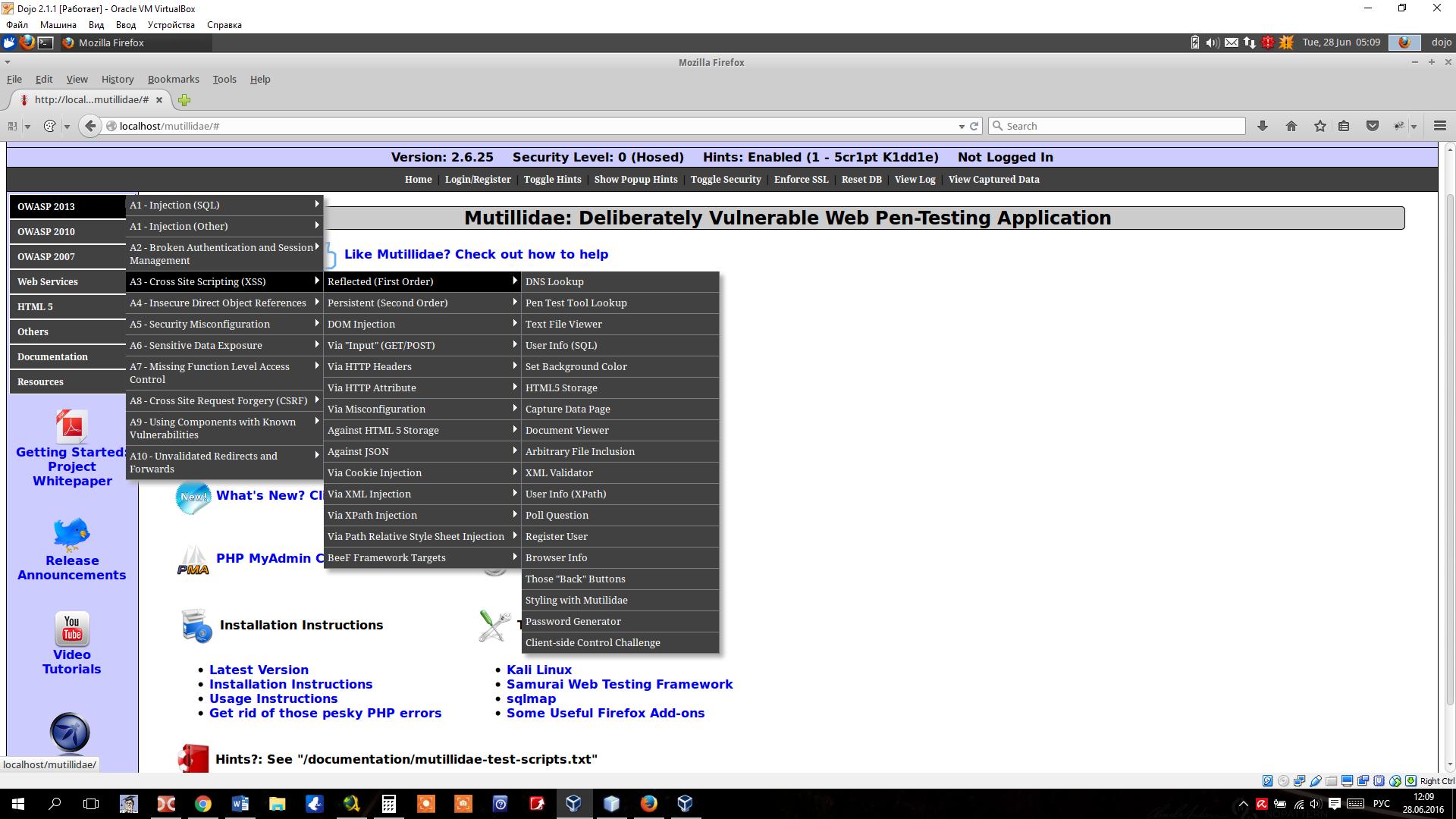Open URL history dropdown arrow

pos(961,127)
